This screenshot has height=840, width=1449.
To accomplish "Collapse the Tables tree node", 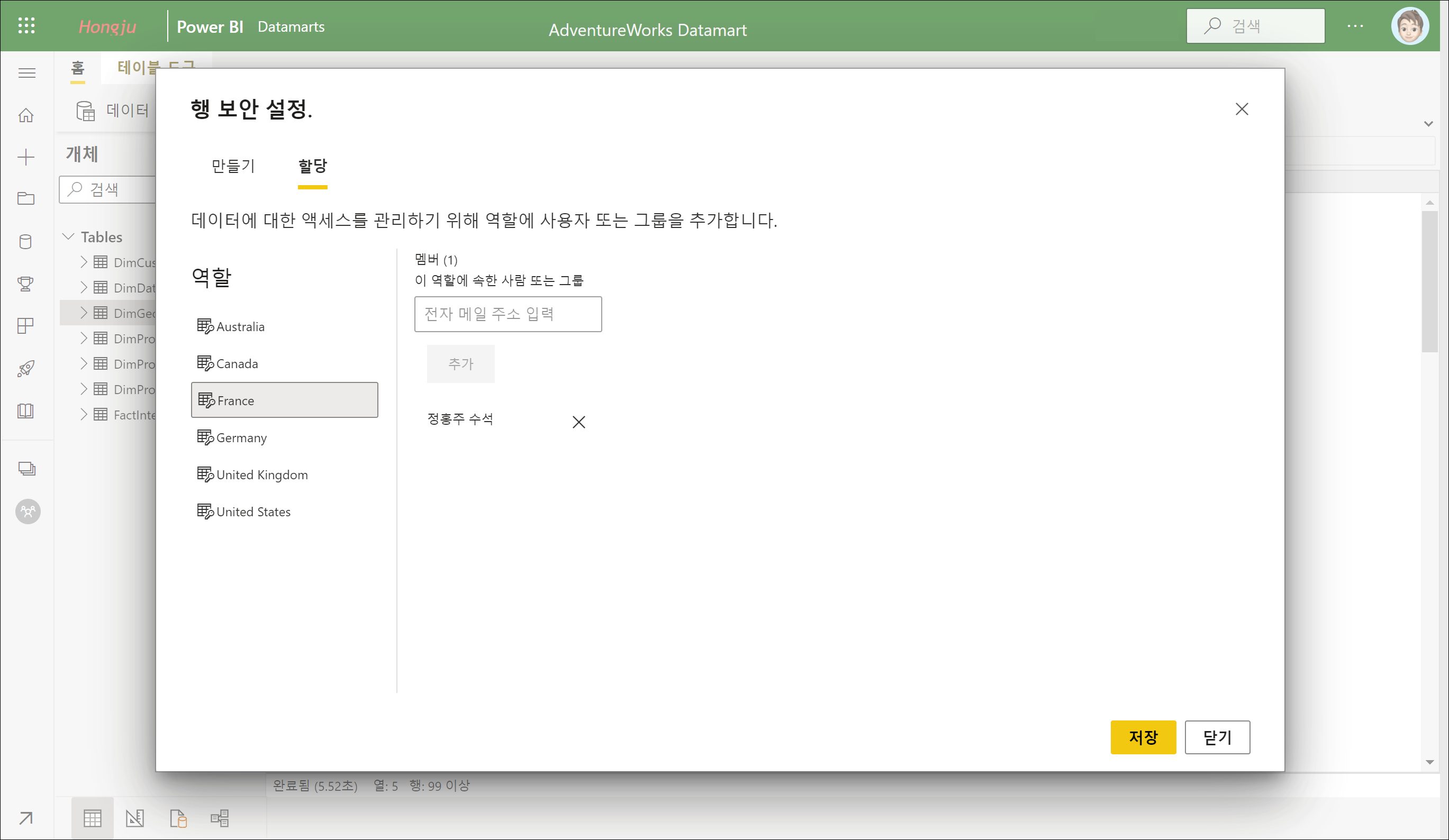I will pyautogui.click(x=68, y=237).
